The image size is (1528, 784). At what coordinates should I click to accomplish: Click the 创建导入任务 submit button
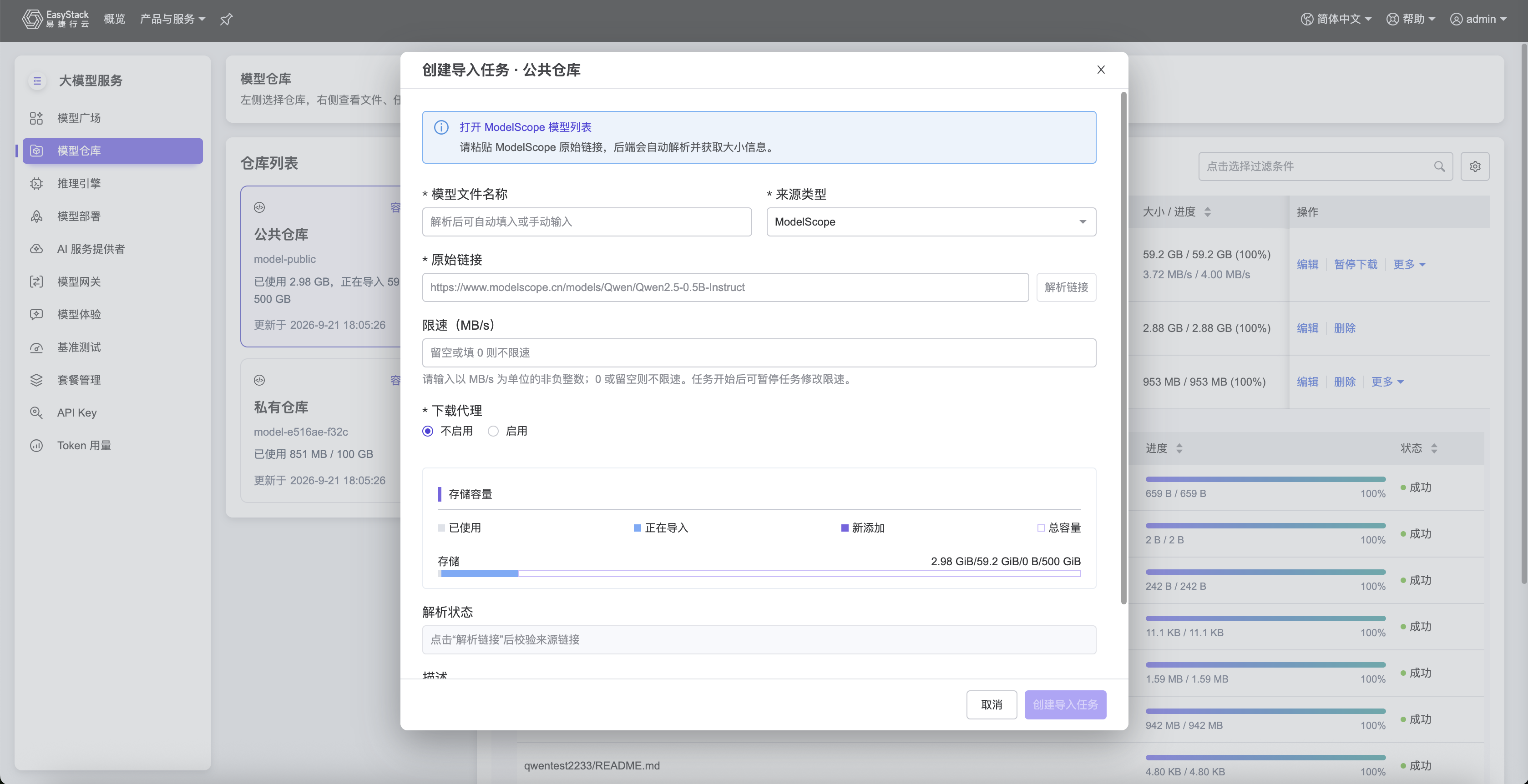(x=1065, y=704)
